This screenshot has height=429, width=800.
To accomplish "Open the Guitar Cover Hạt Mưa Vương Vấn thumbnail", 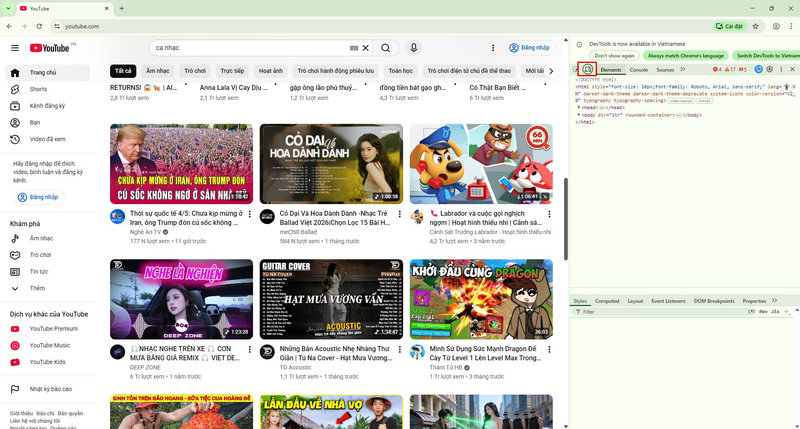I will coord(331,299).
